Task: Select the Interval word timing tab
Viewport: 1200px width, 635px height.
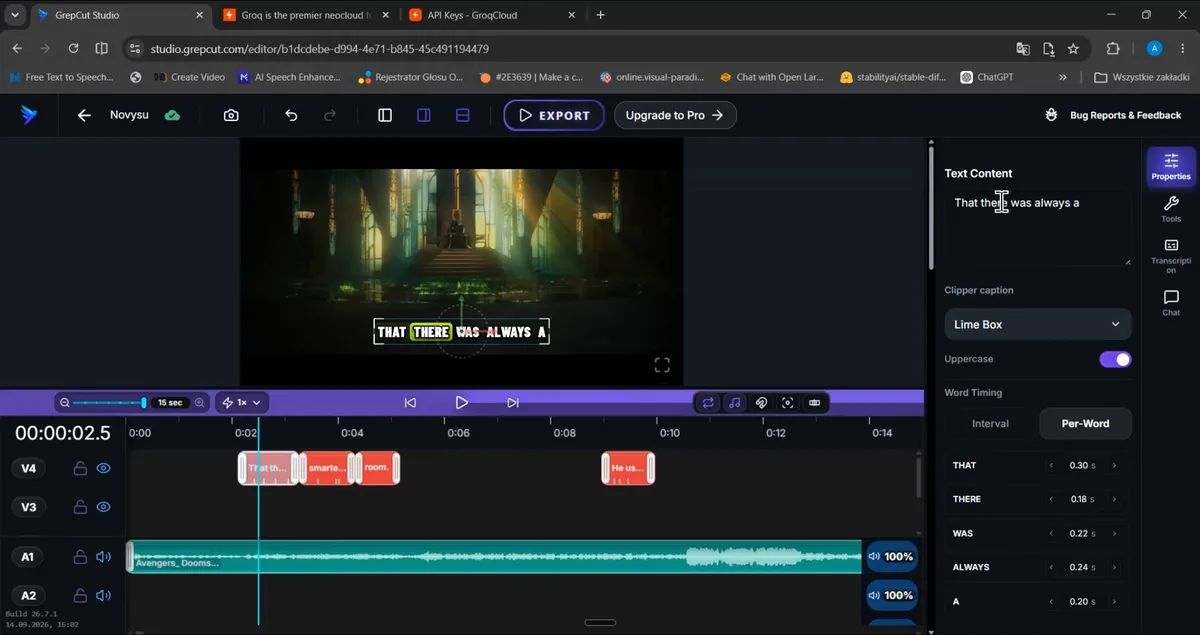Action: click(x=990, y=423)
